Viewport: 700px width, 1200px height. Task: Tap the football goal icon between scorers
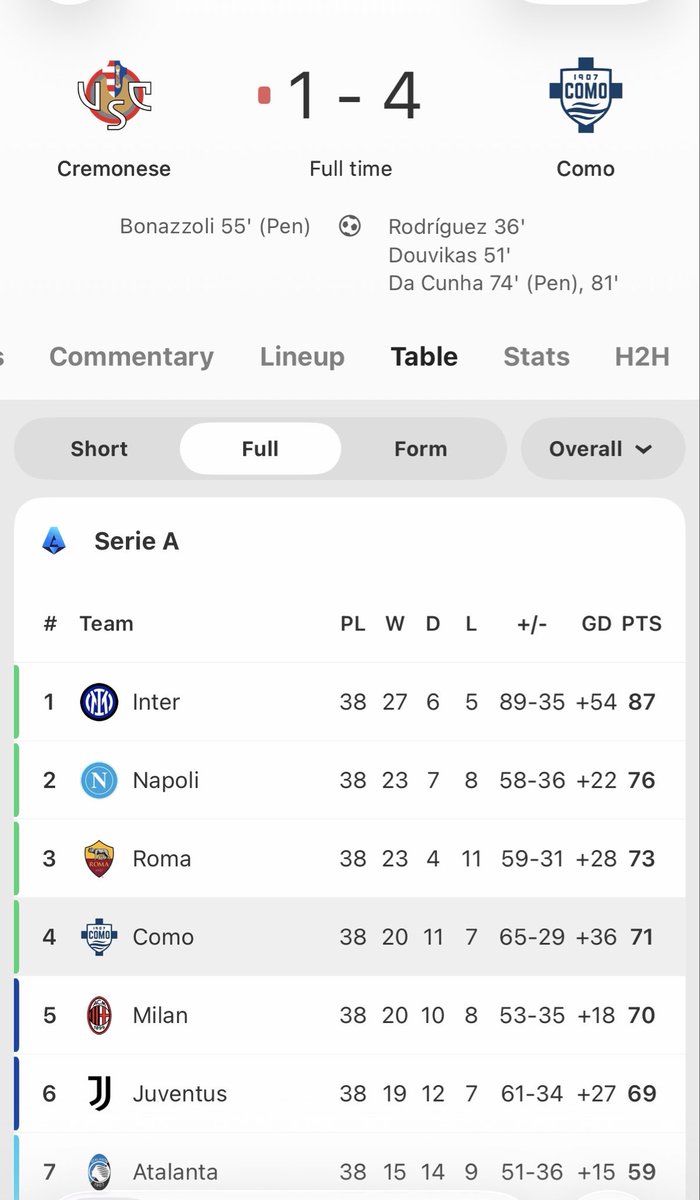pyautogui.click(x=350, y=227)
